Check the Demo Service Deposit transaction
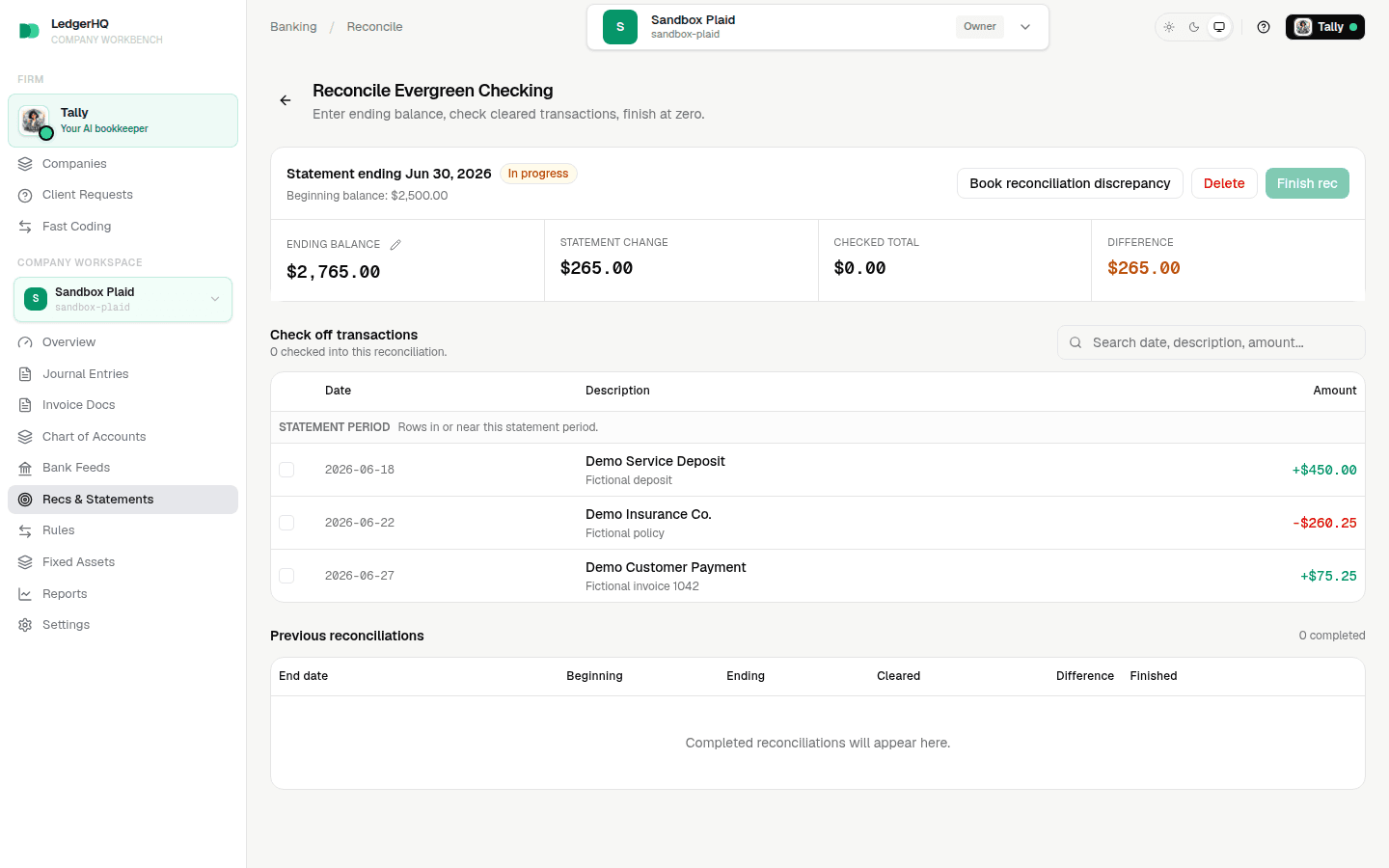This screenshot has width=1389, height=868. [286, 470]
